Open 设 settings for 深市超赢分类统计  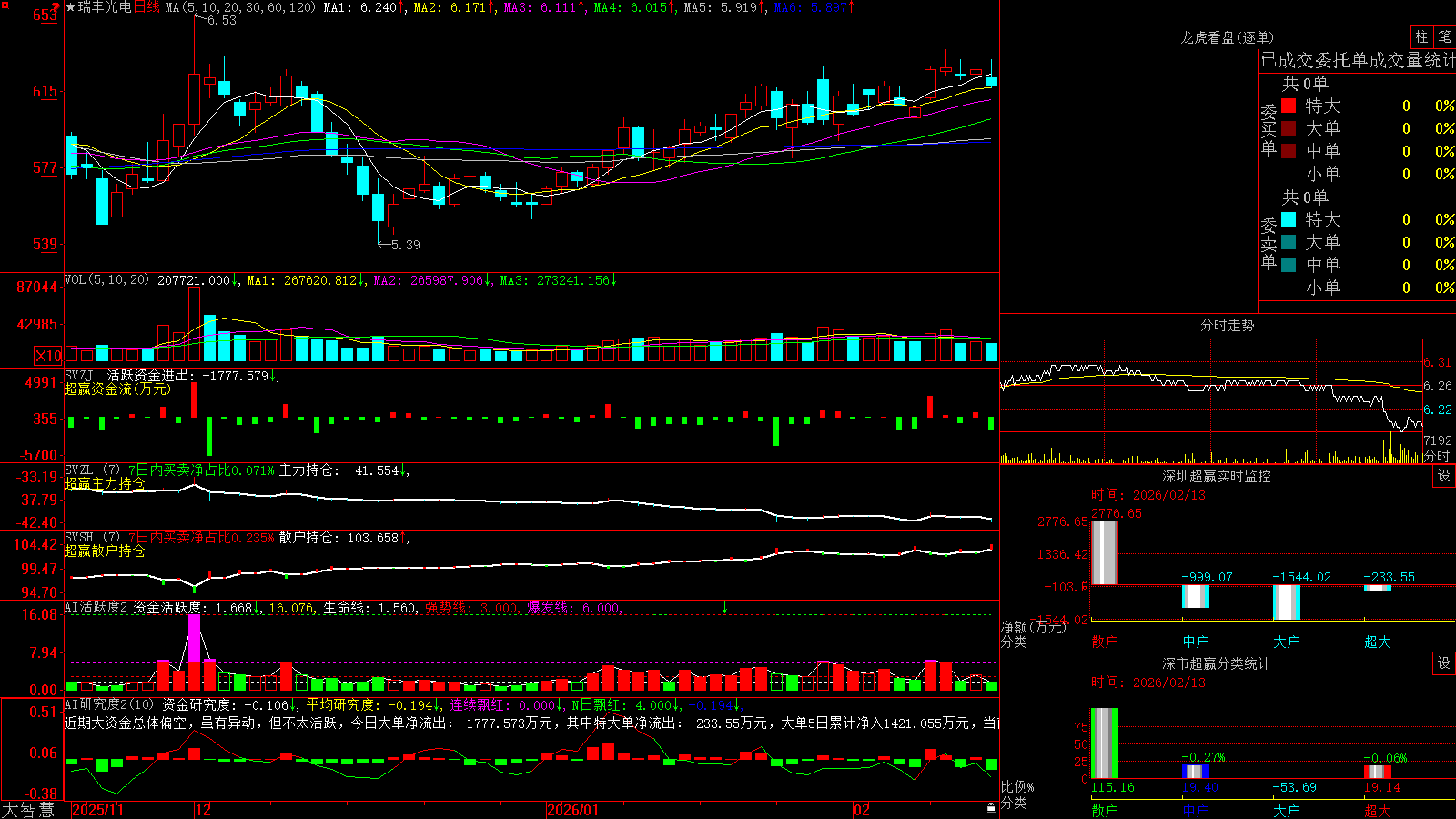[x=1444, y=663]
